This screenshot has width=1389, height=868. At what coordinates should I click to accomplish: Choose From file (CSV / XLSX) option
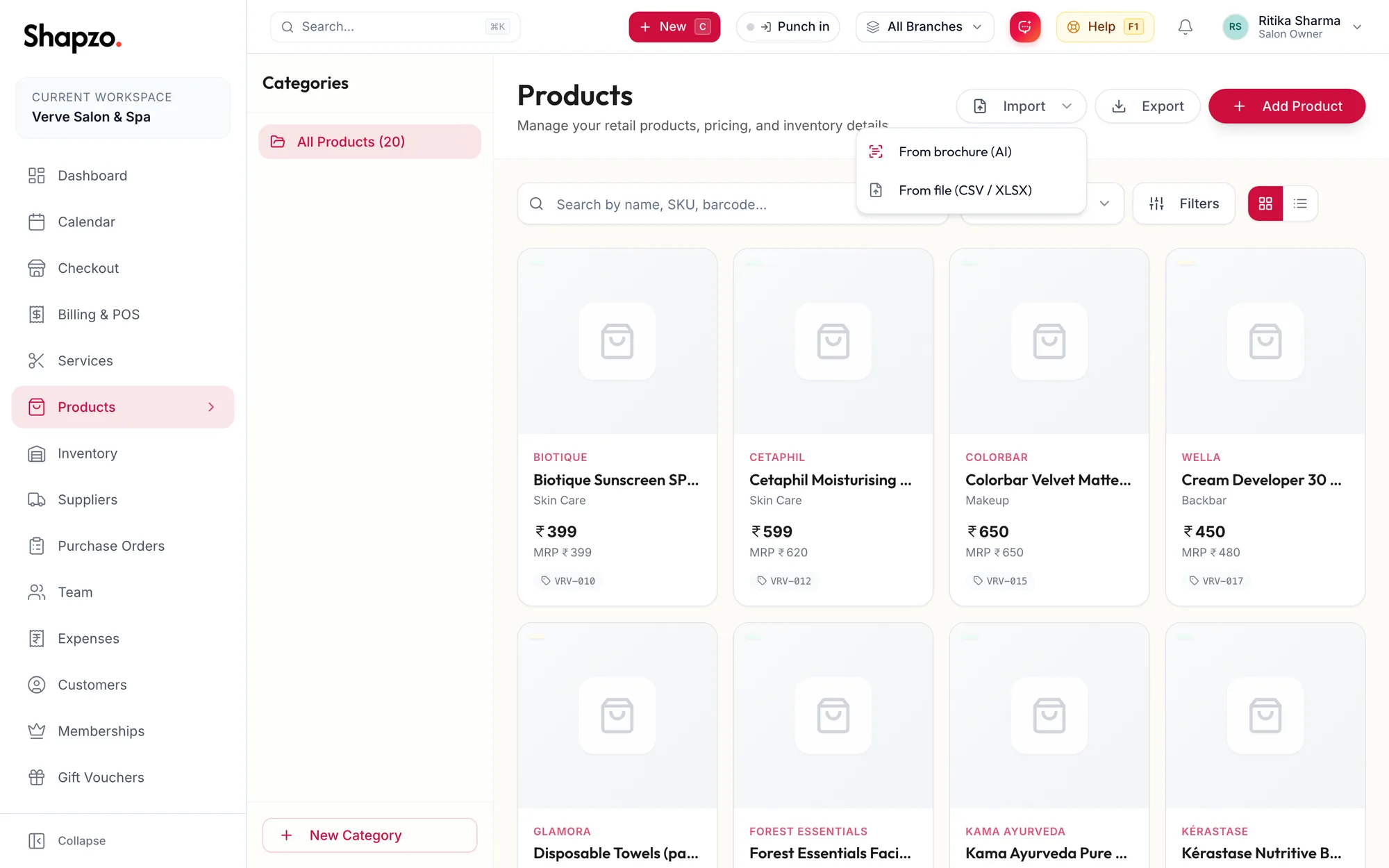coord(971,190)
